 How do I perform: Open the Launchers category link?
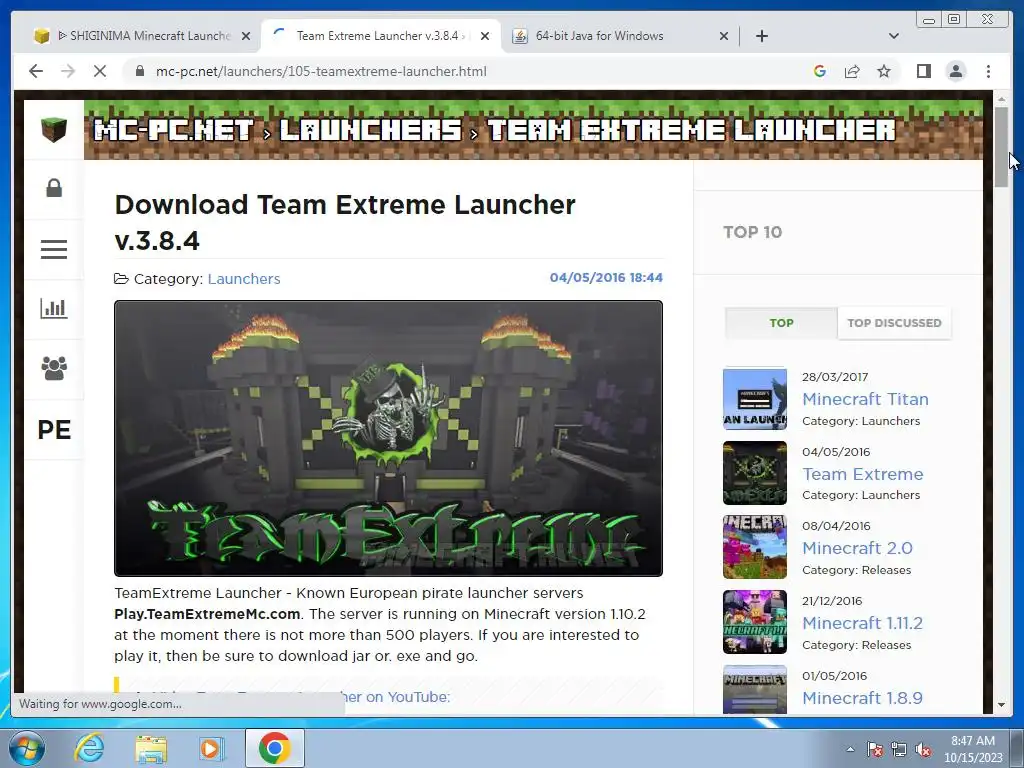(244, 279)
